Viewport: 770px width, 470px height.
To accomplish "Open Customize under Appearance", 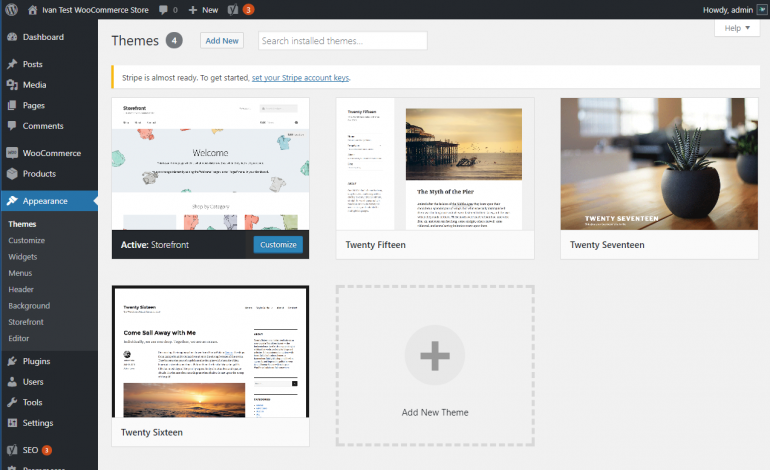I will coord(27,240).
